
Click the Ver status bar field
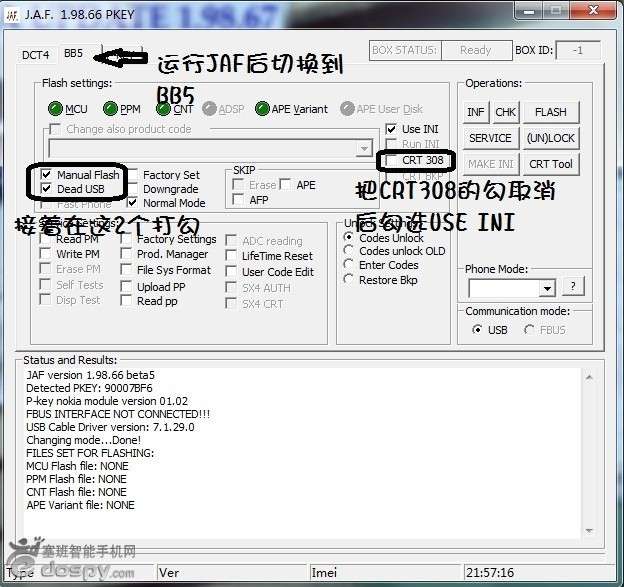click(x=232, y=573)
